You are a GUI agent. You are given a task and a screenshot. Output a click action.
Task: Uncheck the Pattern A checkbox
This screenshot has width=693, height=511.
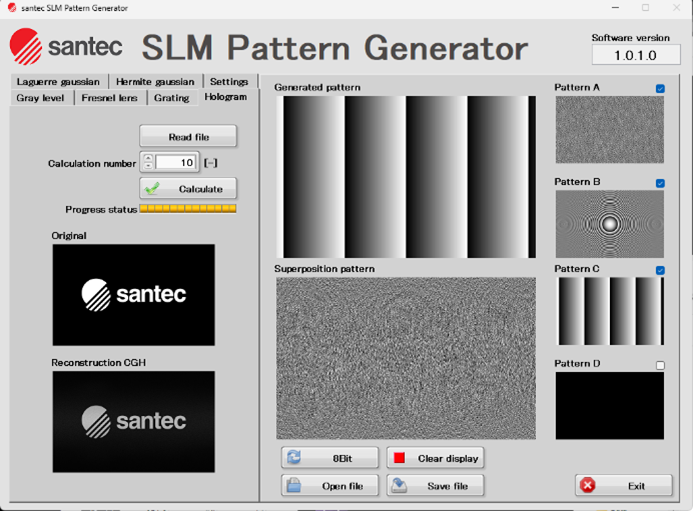point(660,89)
